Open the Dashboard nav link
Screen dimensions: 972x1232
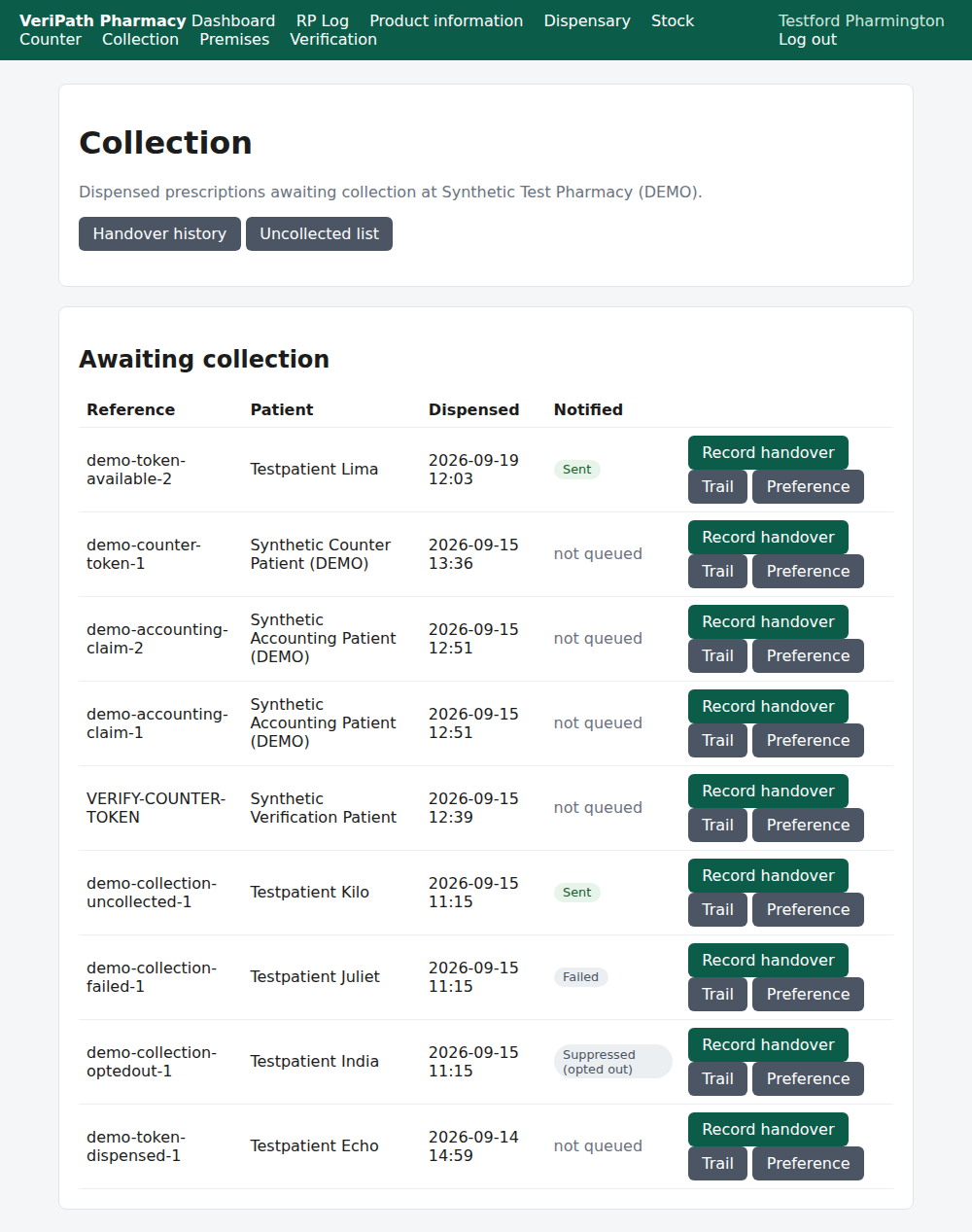coord(233,20)
